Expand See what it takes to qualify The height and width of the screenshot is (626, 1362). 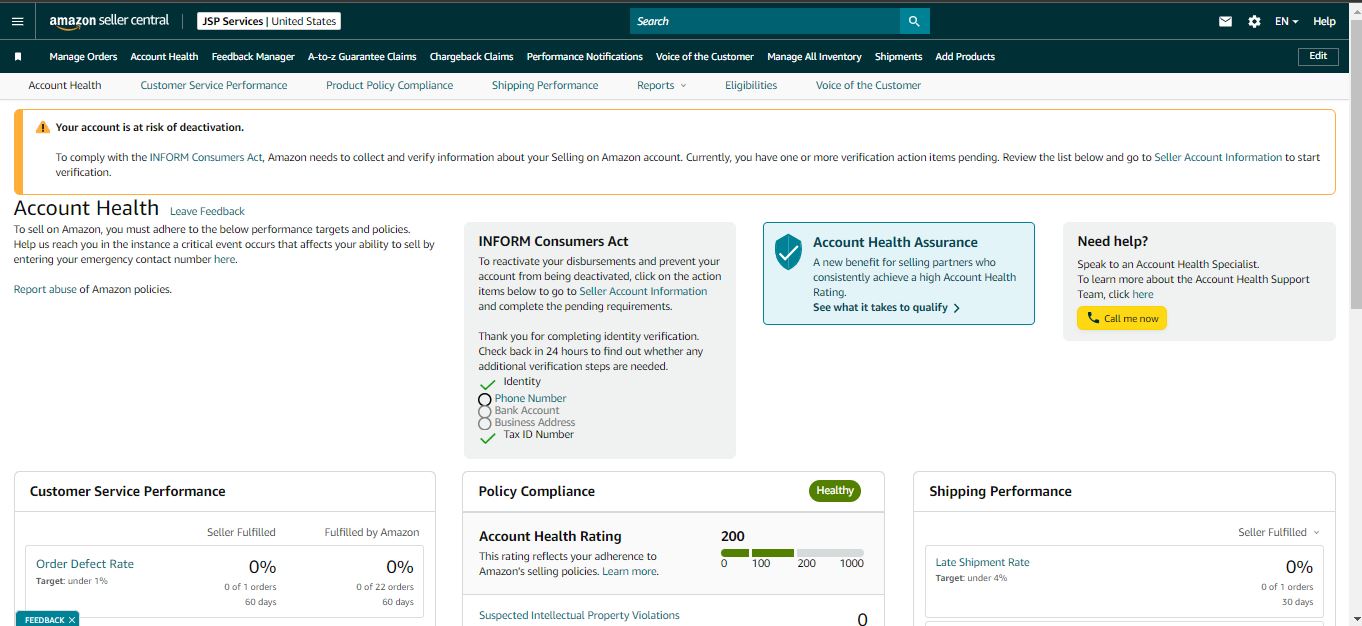(x=886, y=307)
